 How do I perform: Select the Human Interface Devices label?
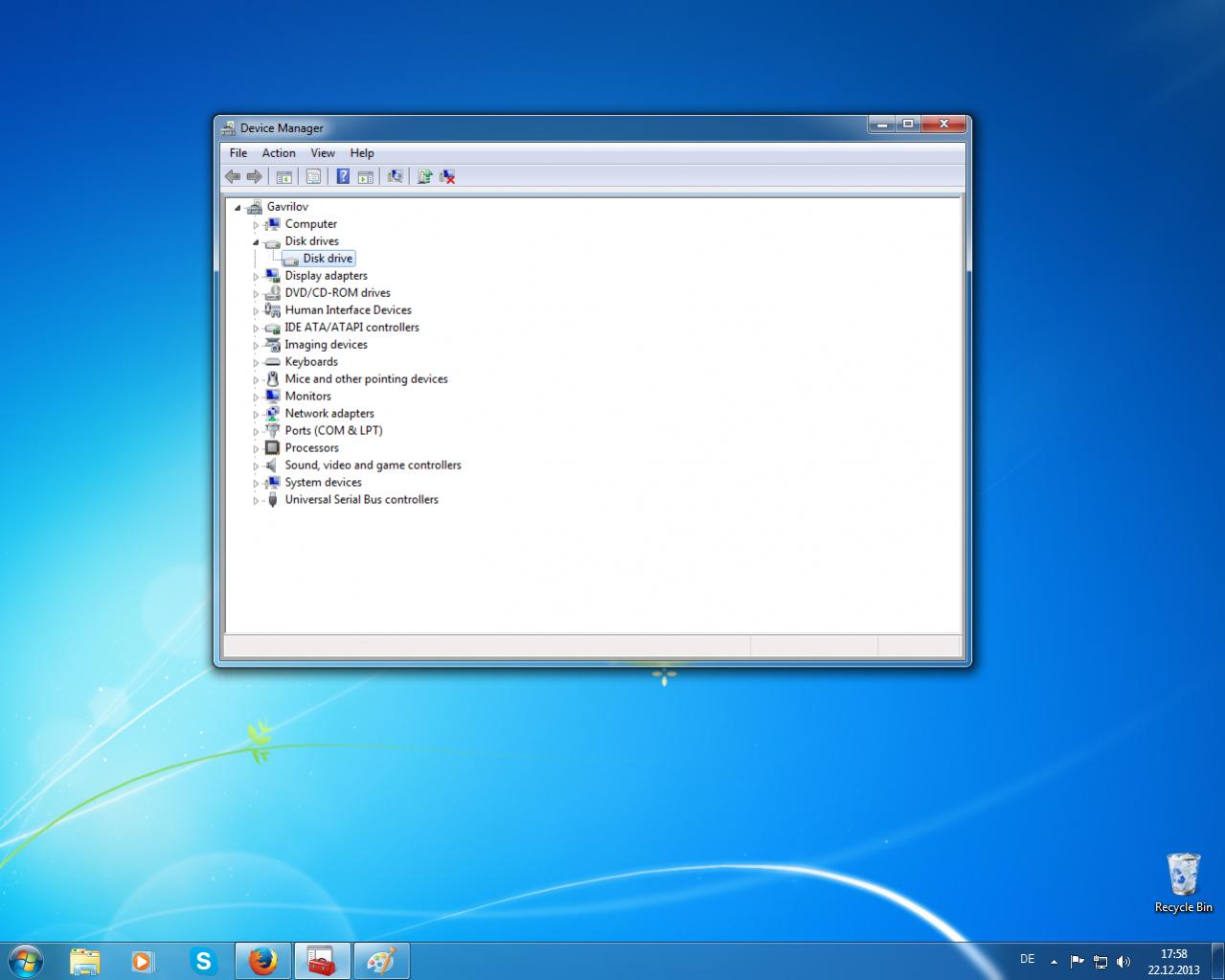coord(348,310)
